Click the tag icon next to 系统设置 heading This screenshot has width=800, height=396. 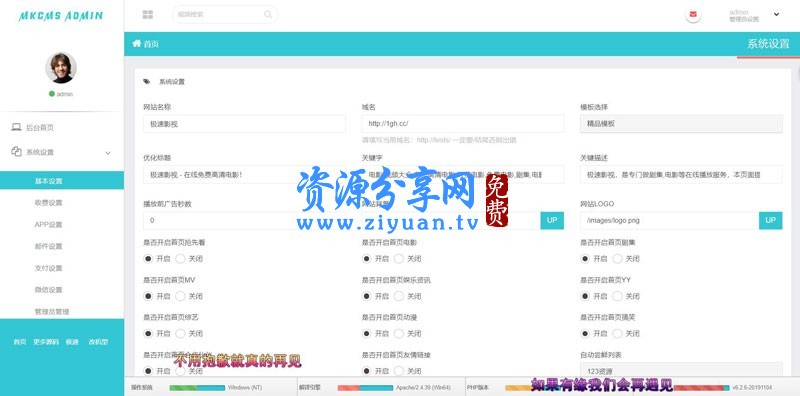click(147, 81)
